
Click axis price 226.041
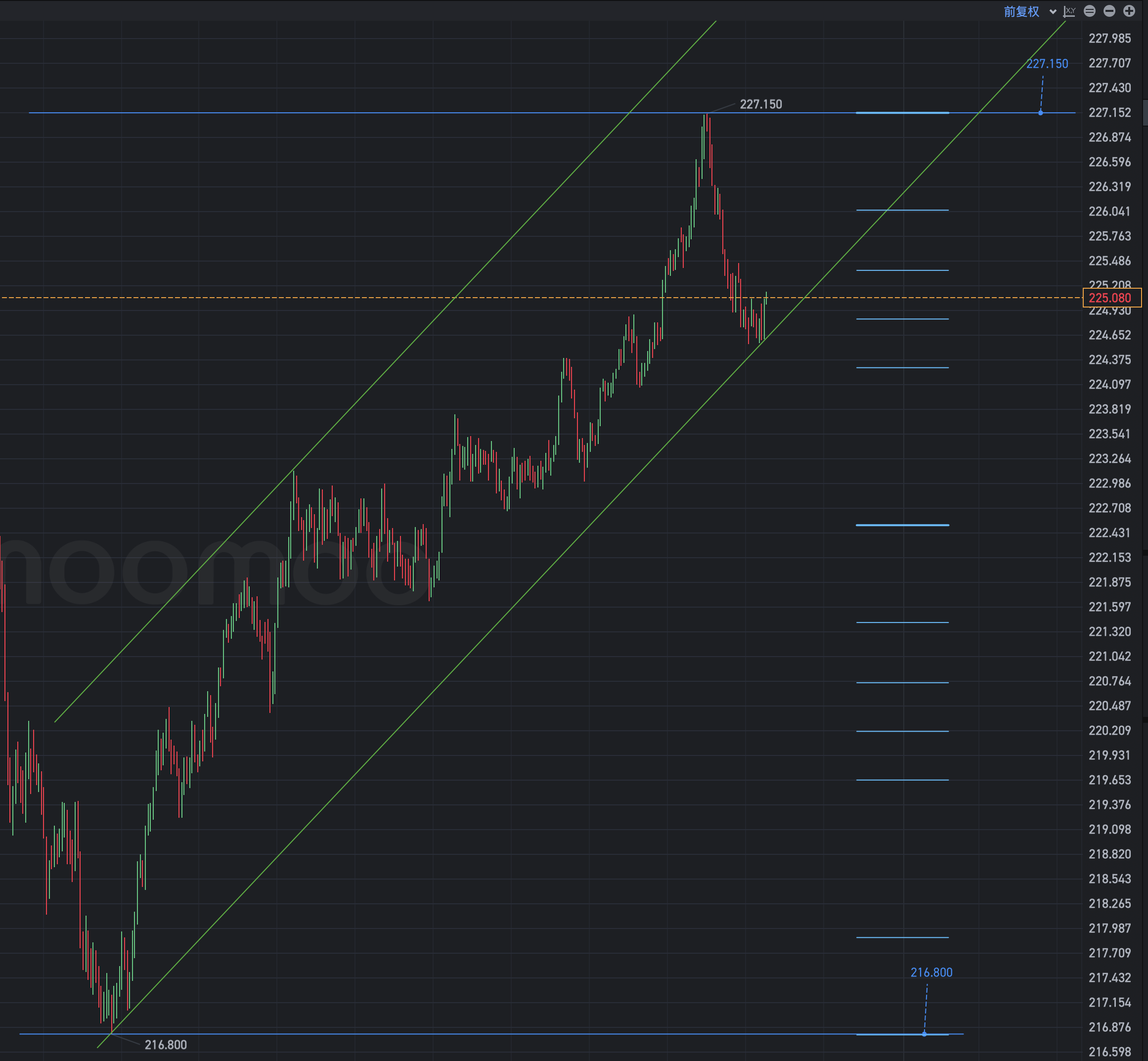[x=1109, y=211]
